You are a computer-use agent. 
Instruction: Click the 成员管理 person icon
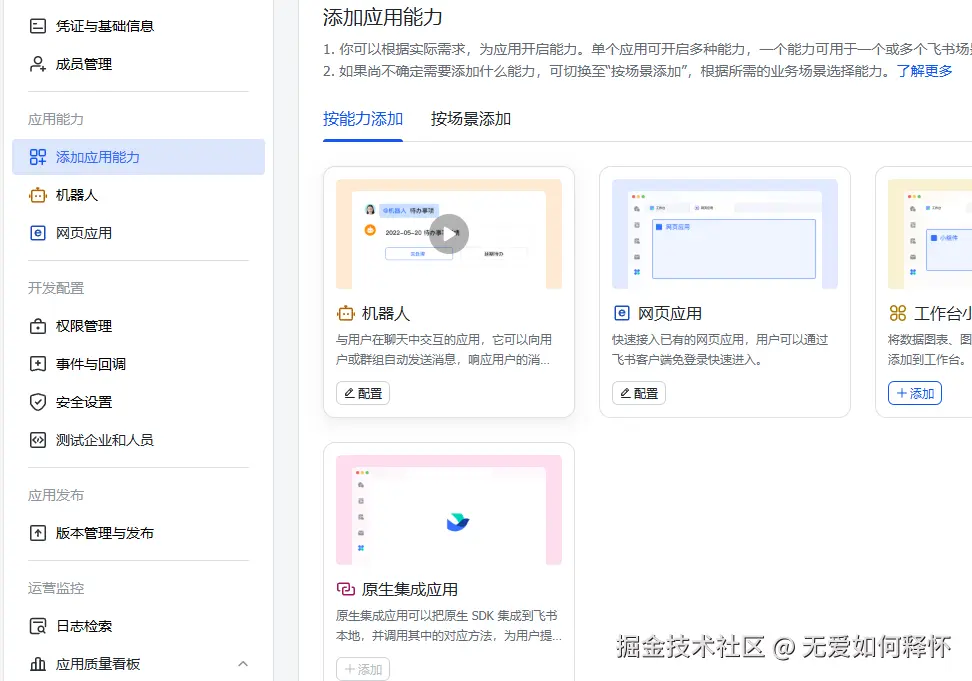(x=38, y=64)
